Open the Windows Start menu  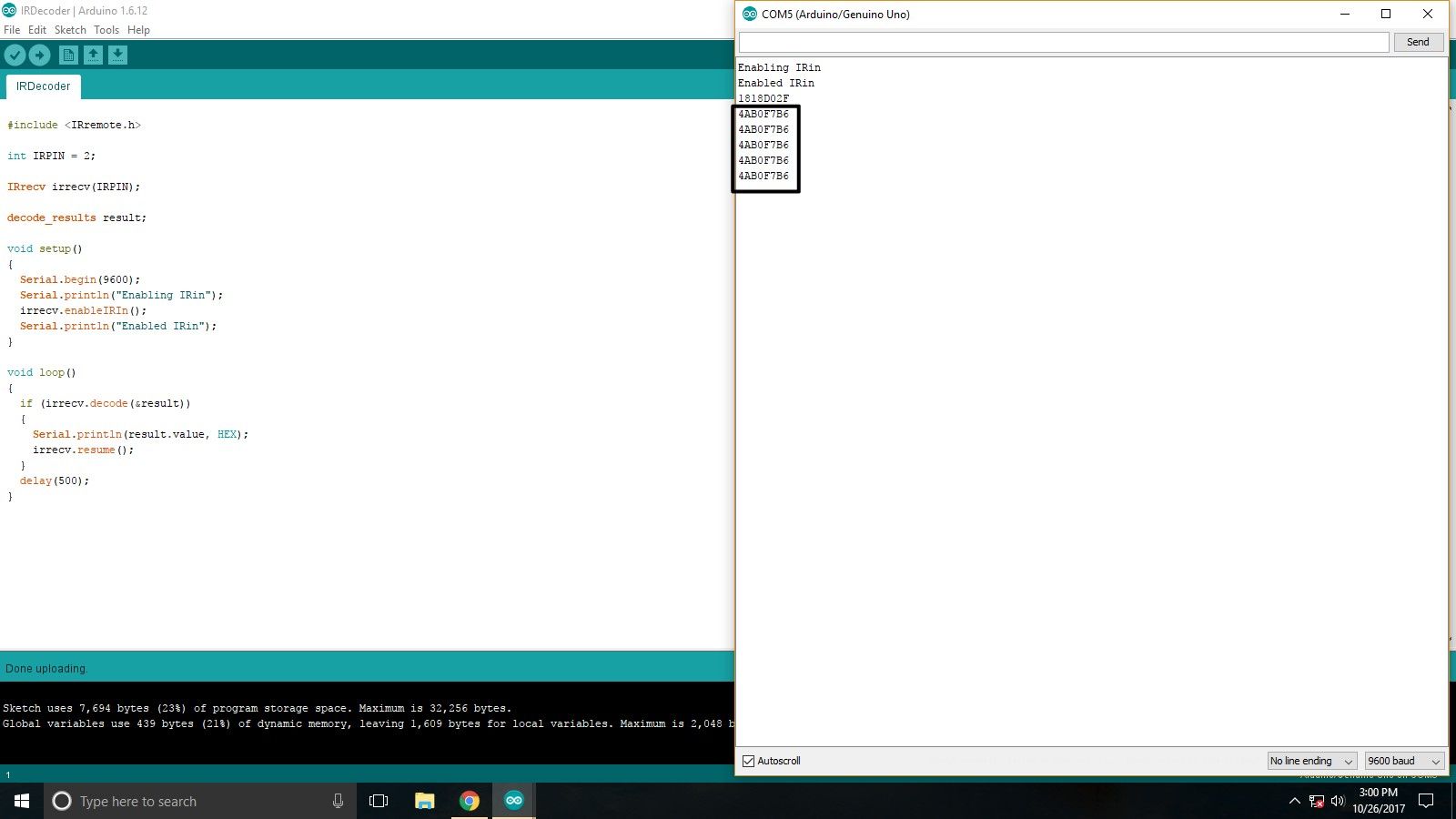(22, 801)
